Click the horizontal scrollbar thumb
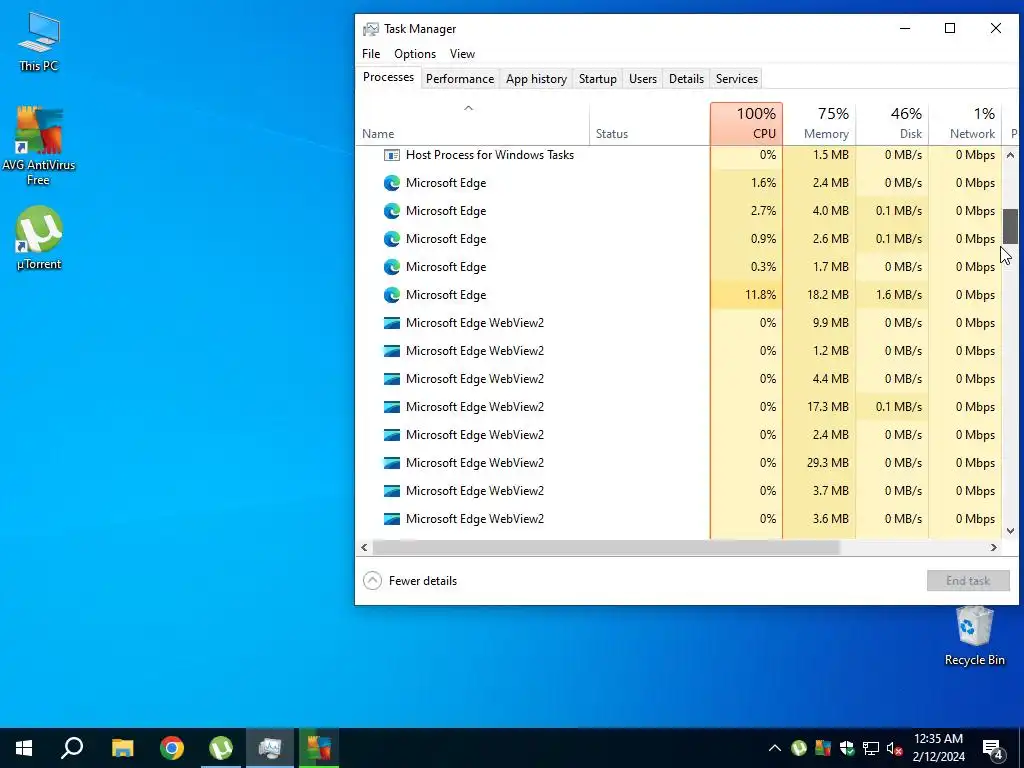The width and height of the screenshot is (1024, 768). tap(605, 547)
